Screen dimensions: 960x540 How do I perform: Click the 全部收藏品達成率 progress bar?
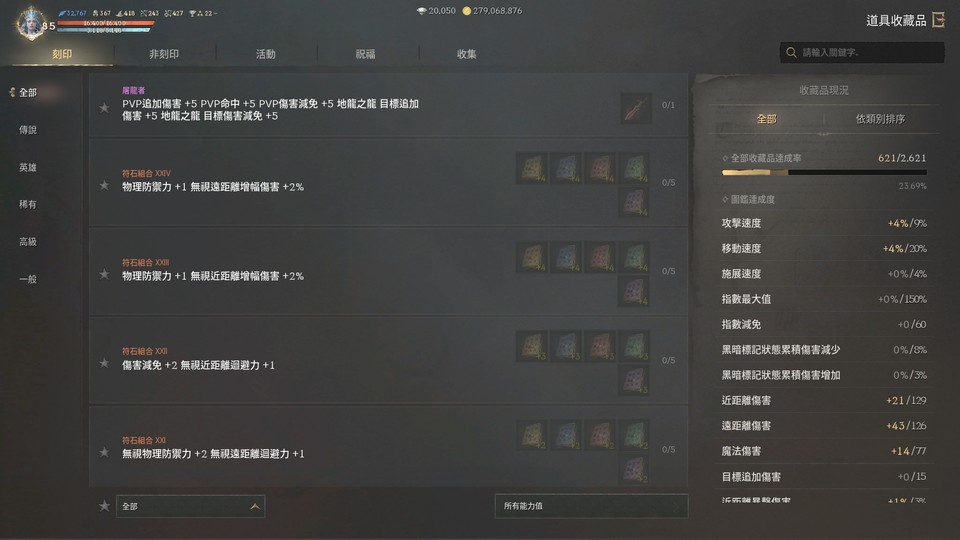pyautogui.click(x=824, y=173)
